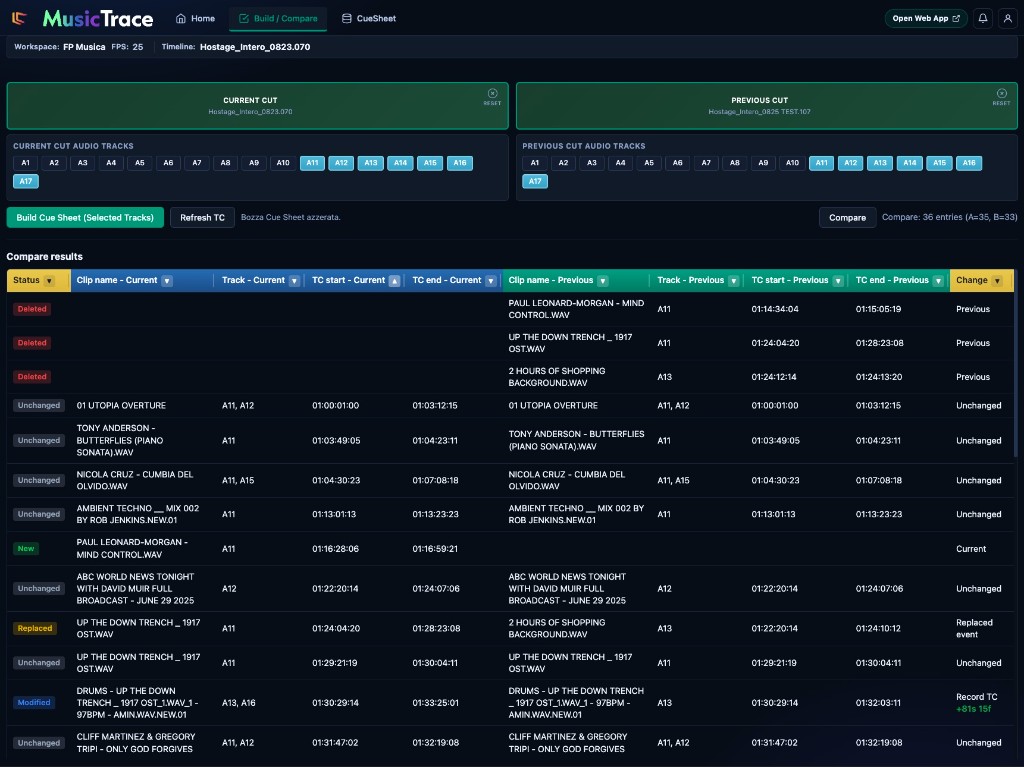Disable track A14 in Current Cut tracks

point(400,163)
